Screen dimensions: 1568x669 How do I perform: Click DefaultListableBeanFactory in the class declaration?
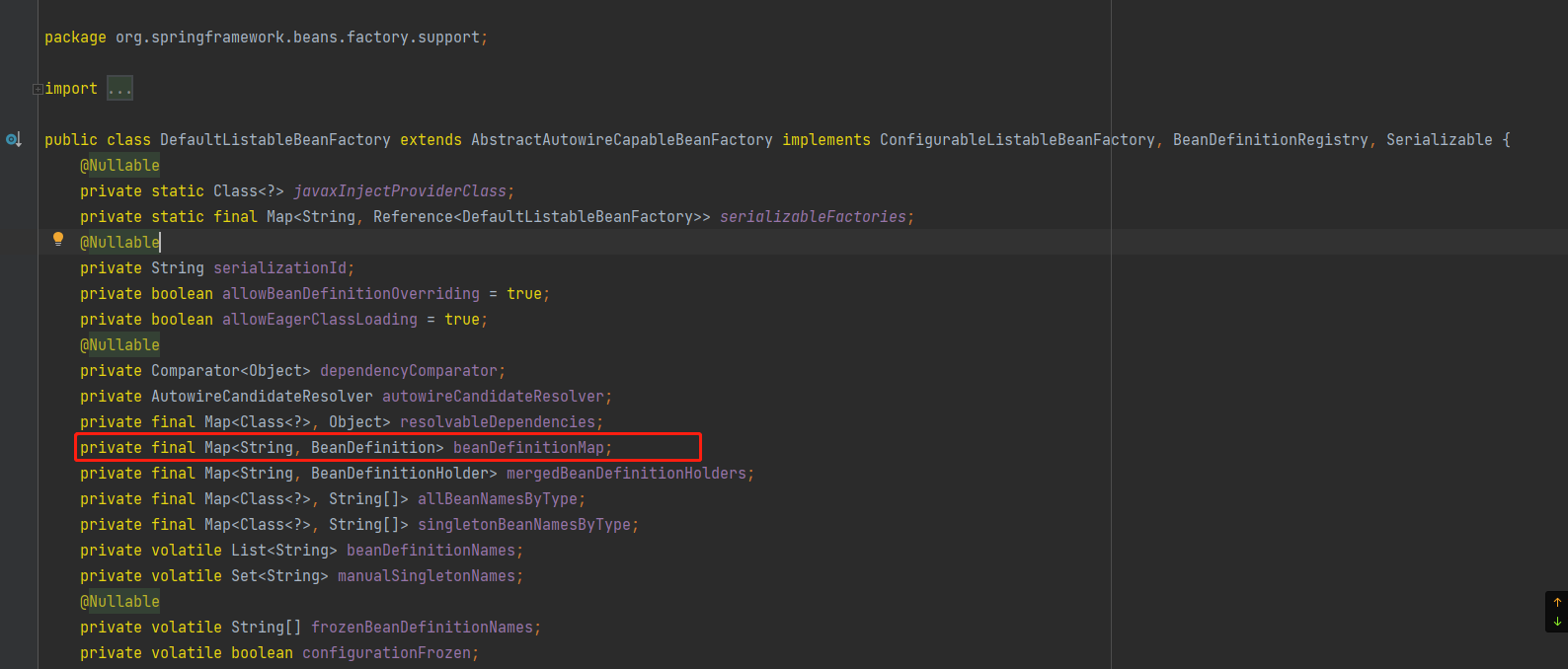(275, 140)
